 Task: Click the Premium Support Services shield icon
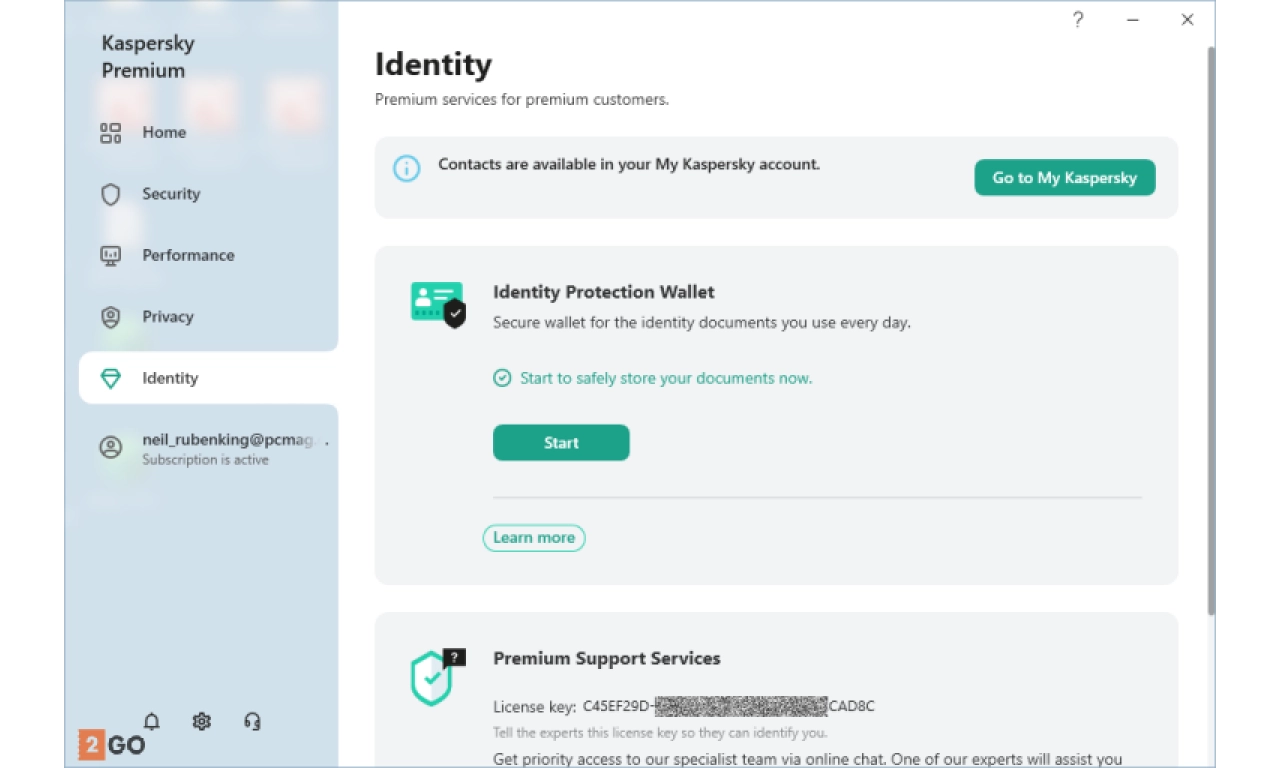(x=436, y=677)
